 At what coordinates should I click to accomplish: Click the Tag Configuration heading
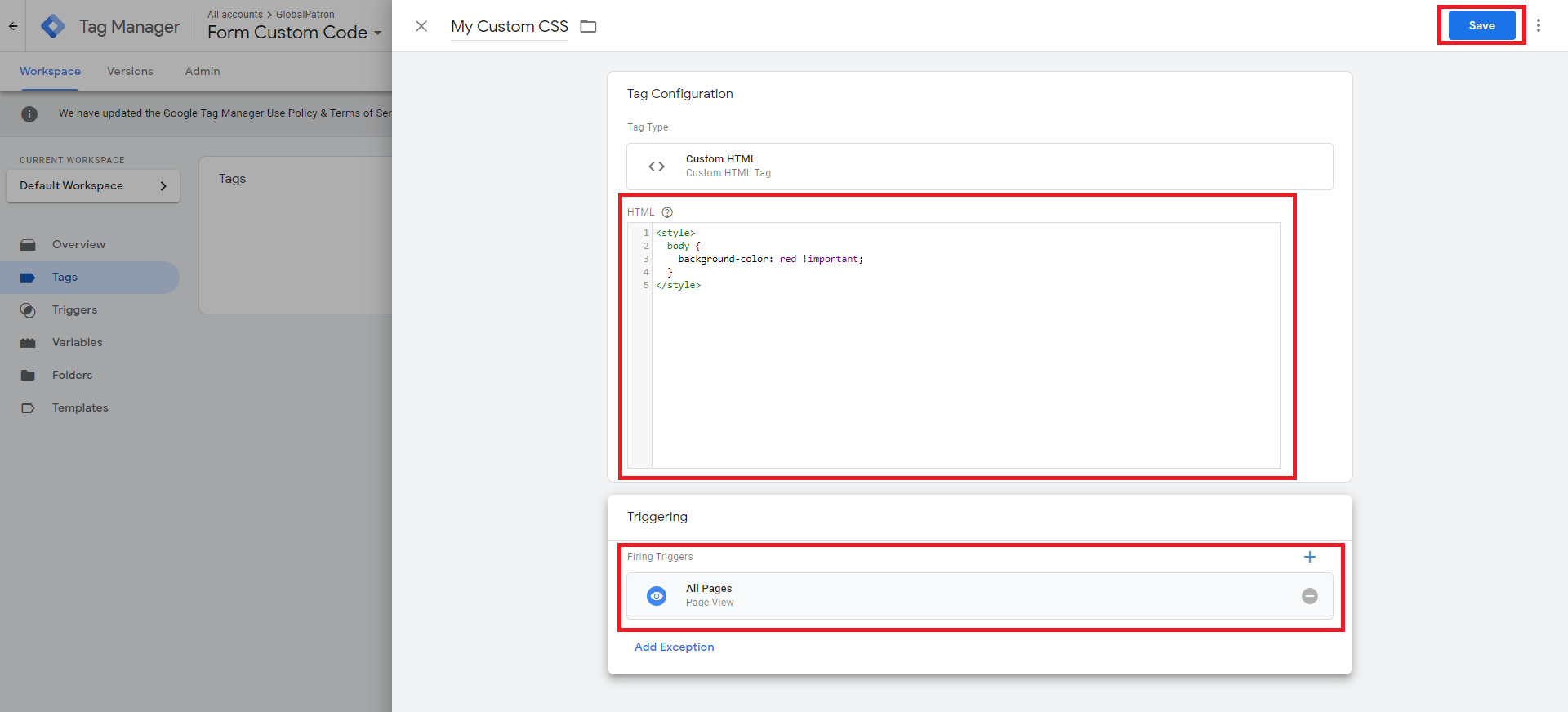pyautogui.click(x=680, y=94)
